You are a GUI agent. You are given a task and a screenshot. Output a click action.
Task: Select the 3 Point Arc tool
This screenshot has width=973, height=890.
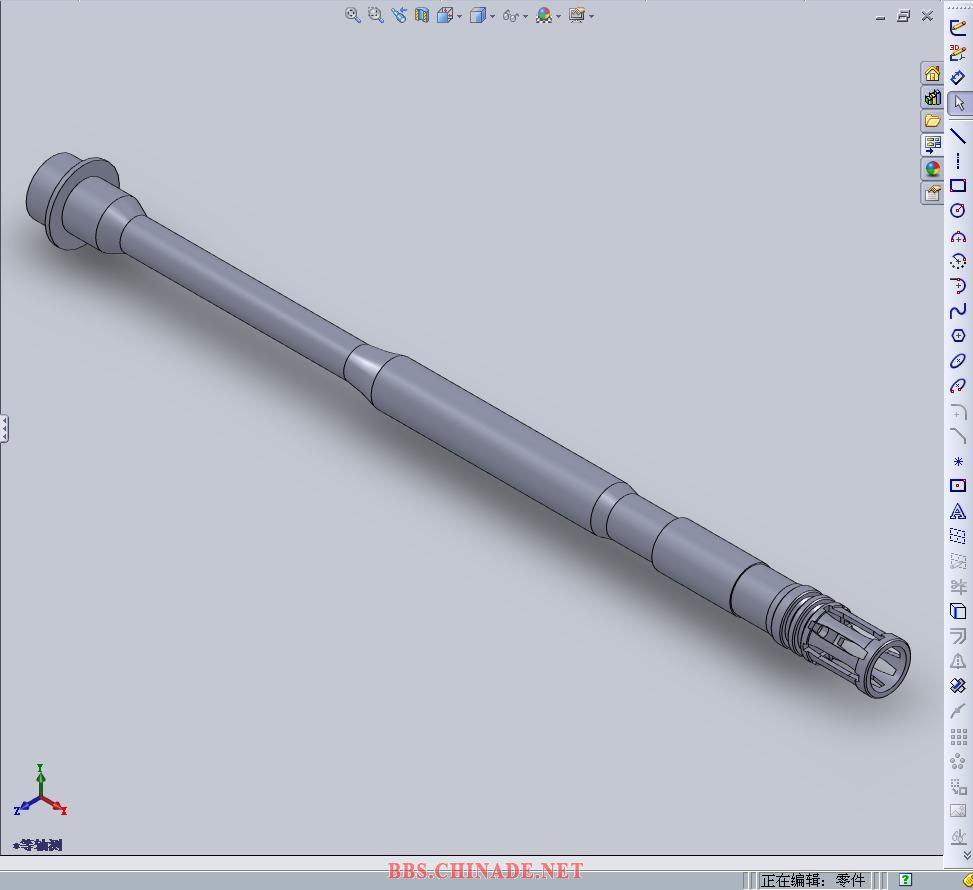958,261
